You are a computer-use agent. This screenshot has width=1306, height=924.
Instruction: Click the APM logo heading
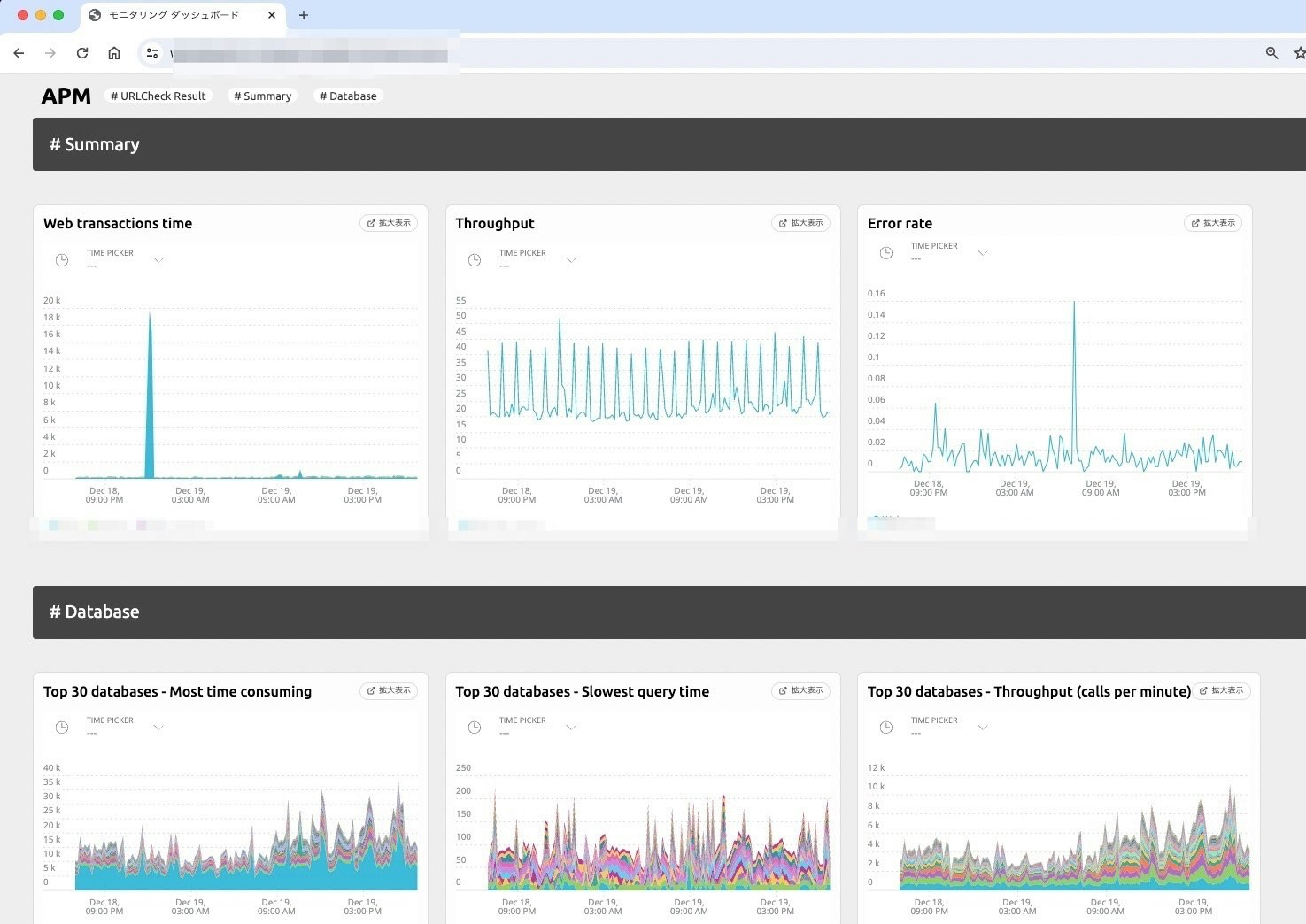tap(66, 96)
